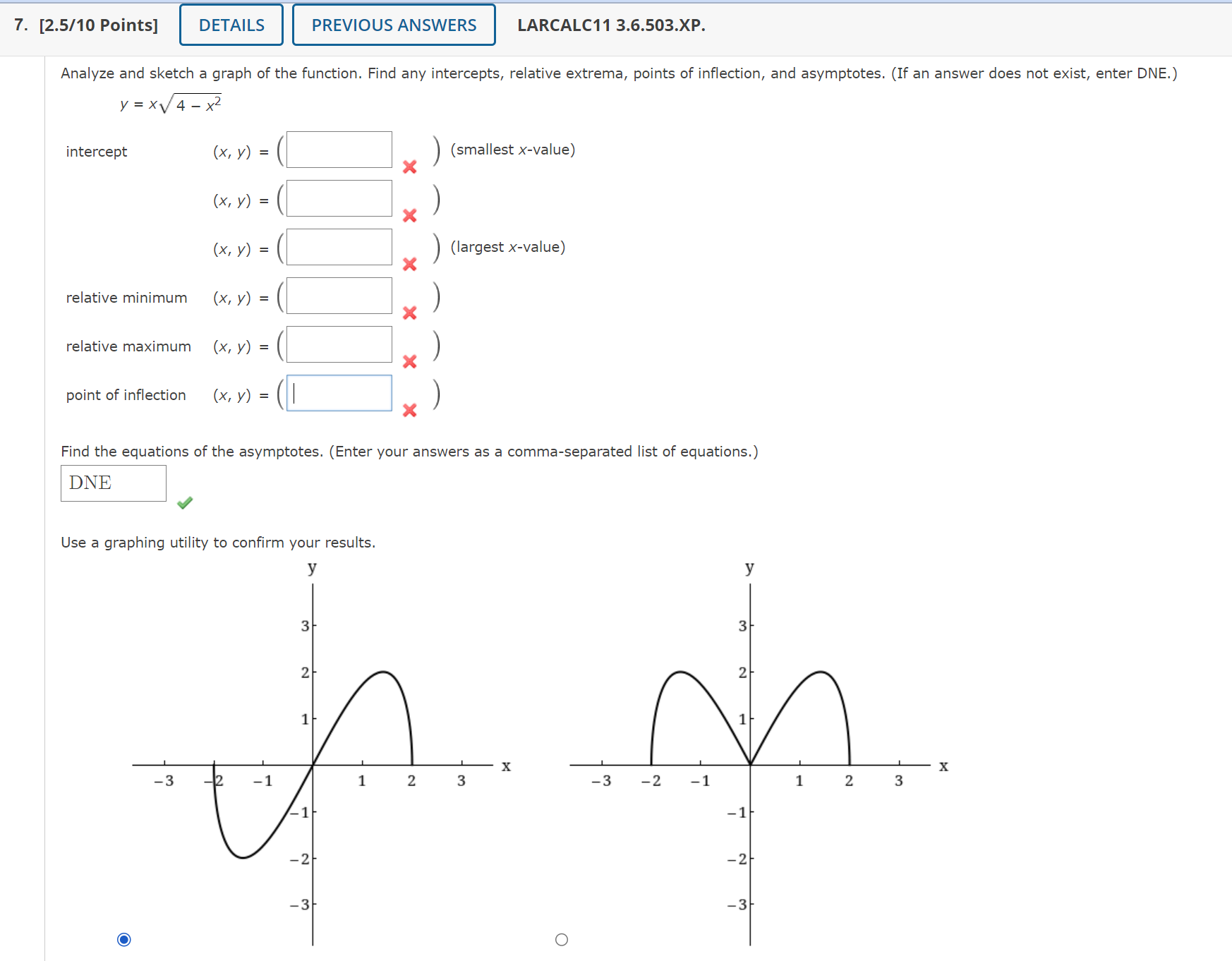
Task: Open the DETAILS panel
Action: (231, 25)
